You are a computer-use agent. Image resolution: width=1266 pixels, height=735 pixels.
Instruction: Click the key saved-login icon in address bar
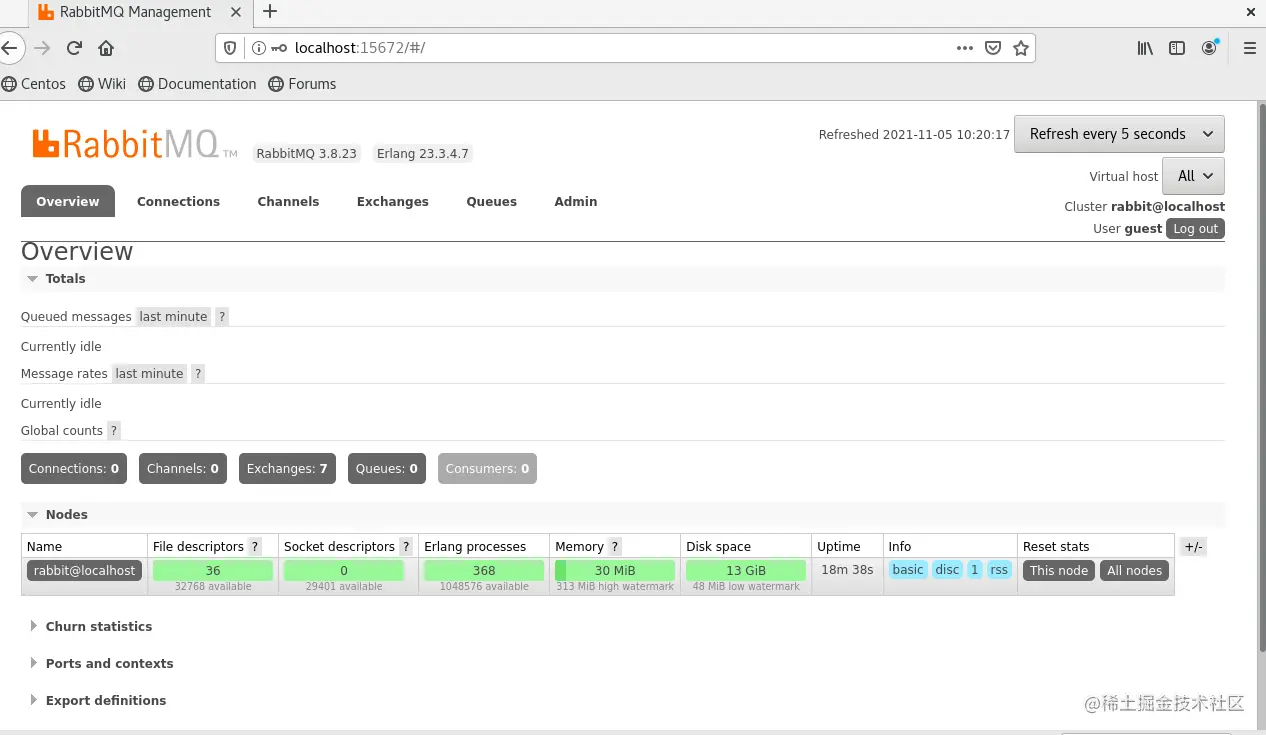click(279, 48)
